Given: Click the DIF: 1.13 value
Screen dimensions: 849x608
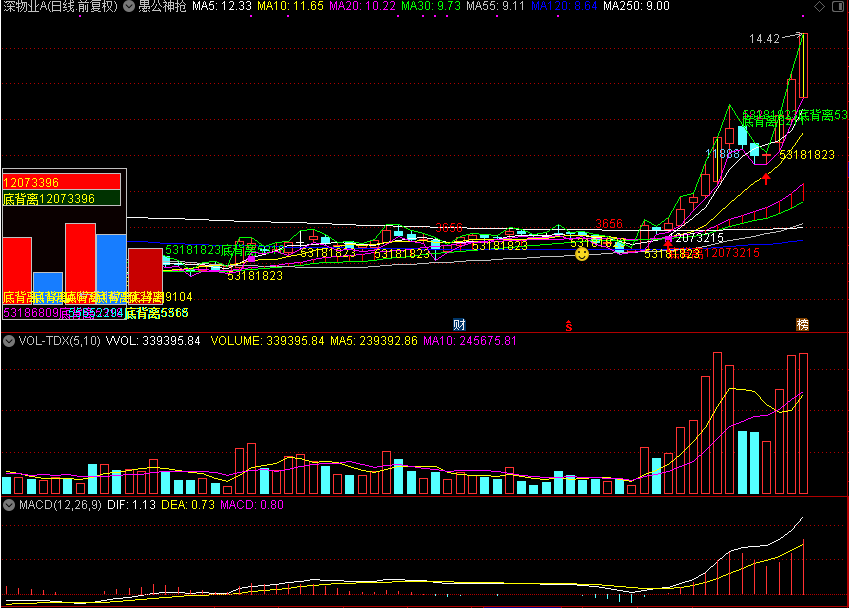Looking at the screenshot, I should tap(132, 505).
